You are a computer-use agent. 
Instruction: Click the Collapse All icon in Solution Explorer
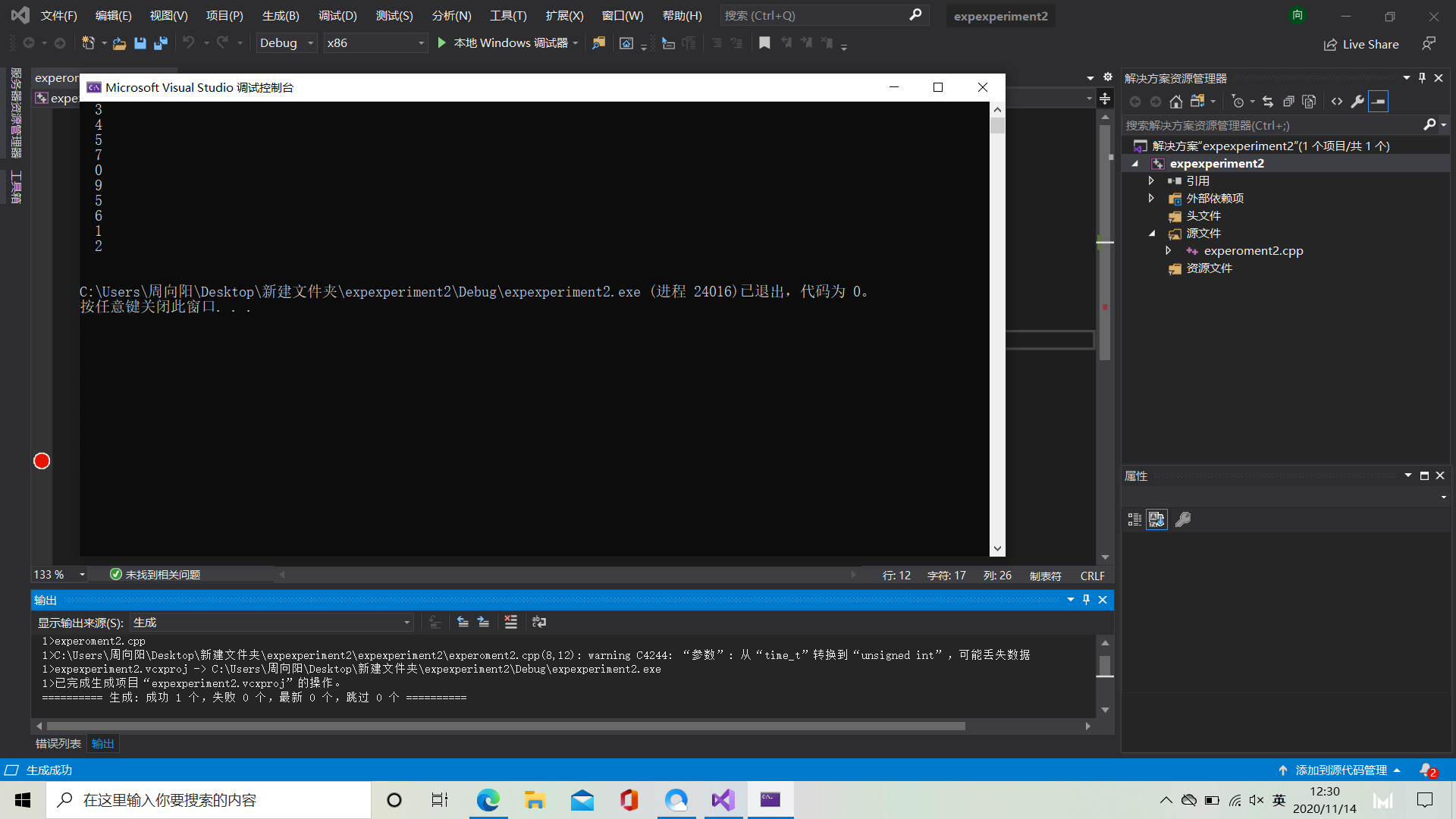pyautogui.click(x=1288, y=101)
